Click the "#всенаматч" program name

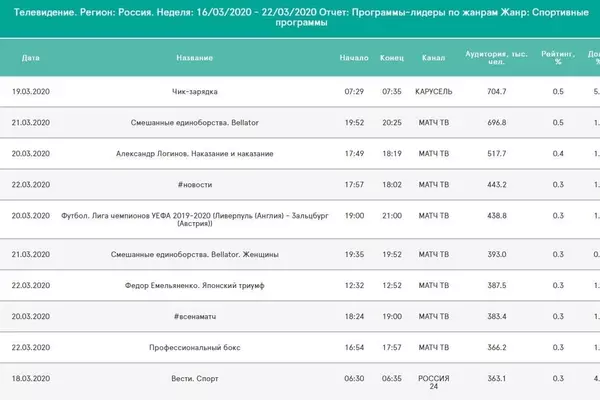pos(193,316)
